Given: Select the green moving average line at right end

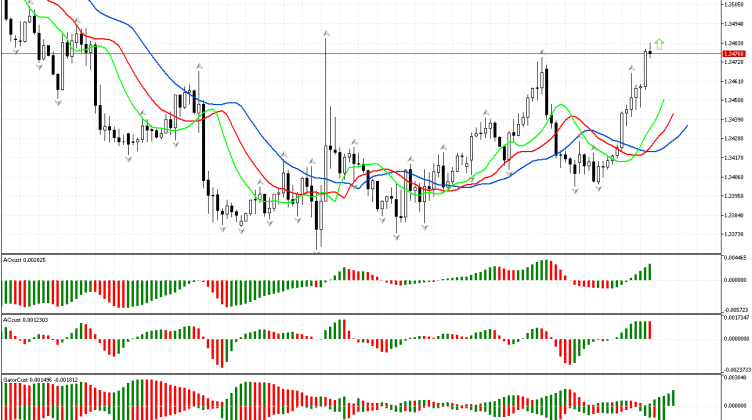Looking at the screenshot, I should pos(663,100).
